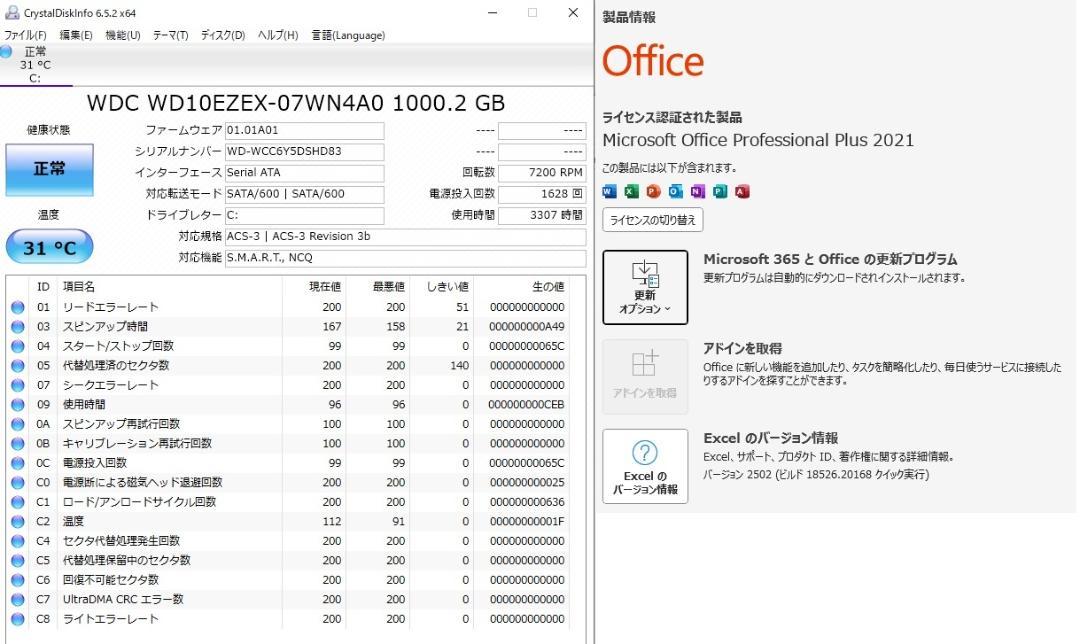Click the drive letter C: field
The width and height of the screenshot is (1080, 644).
coord(304,216)
